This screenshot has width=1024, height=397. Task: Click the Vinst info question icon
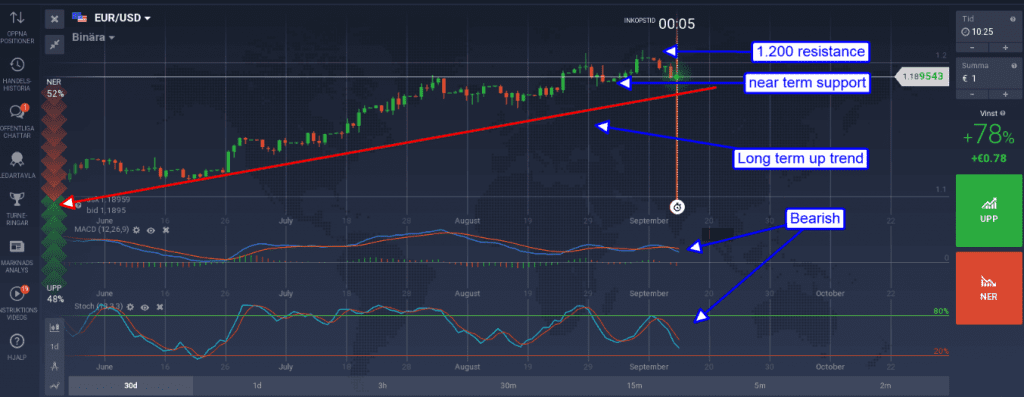pos(1003,113)
